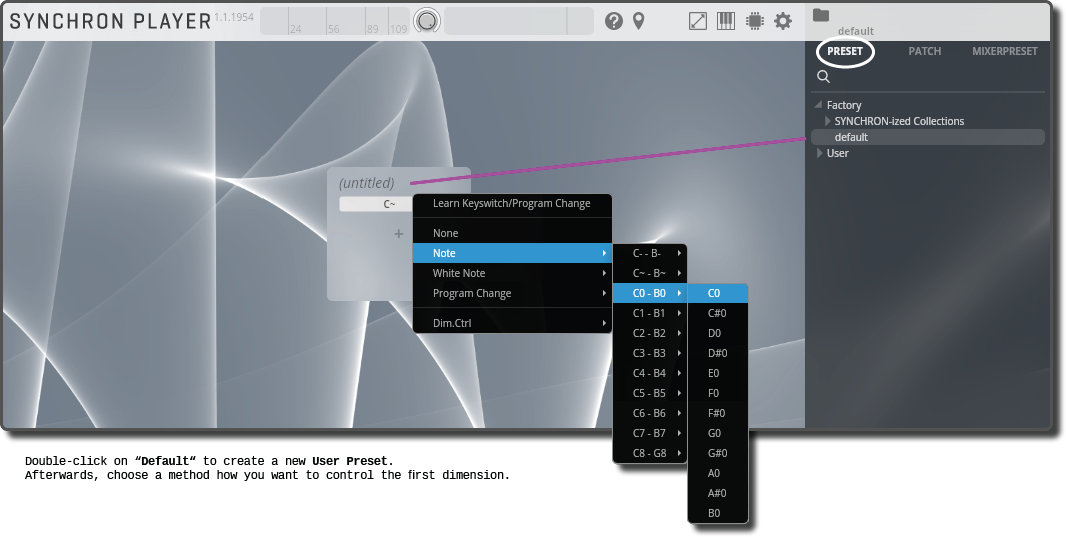
Task: Select note F#0
Action: point(718,413)
